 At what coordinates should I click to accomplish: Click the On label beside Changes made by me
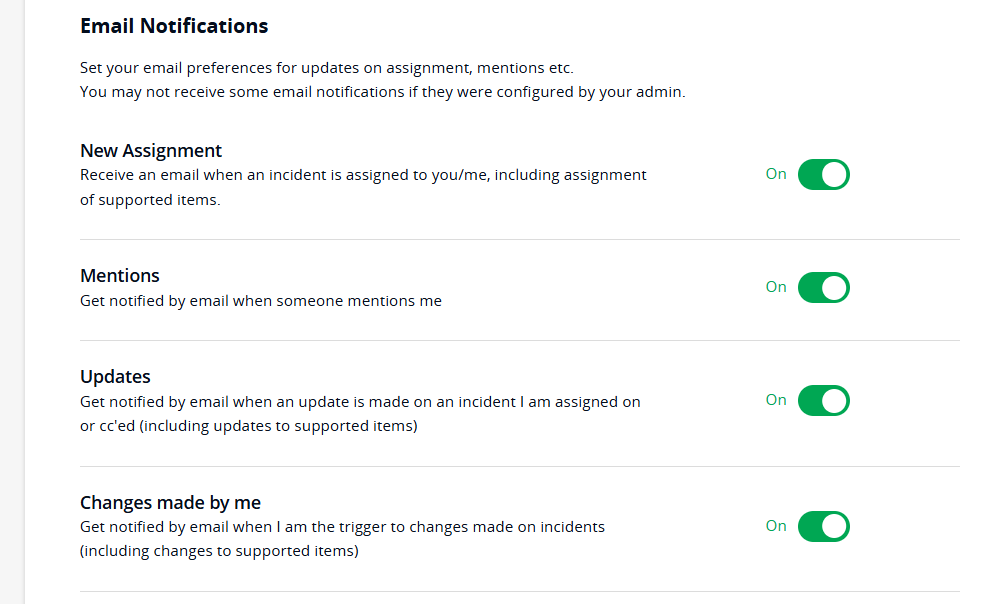[776, 526]
